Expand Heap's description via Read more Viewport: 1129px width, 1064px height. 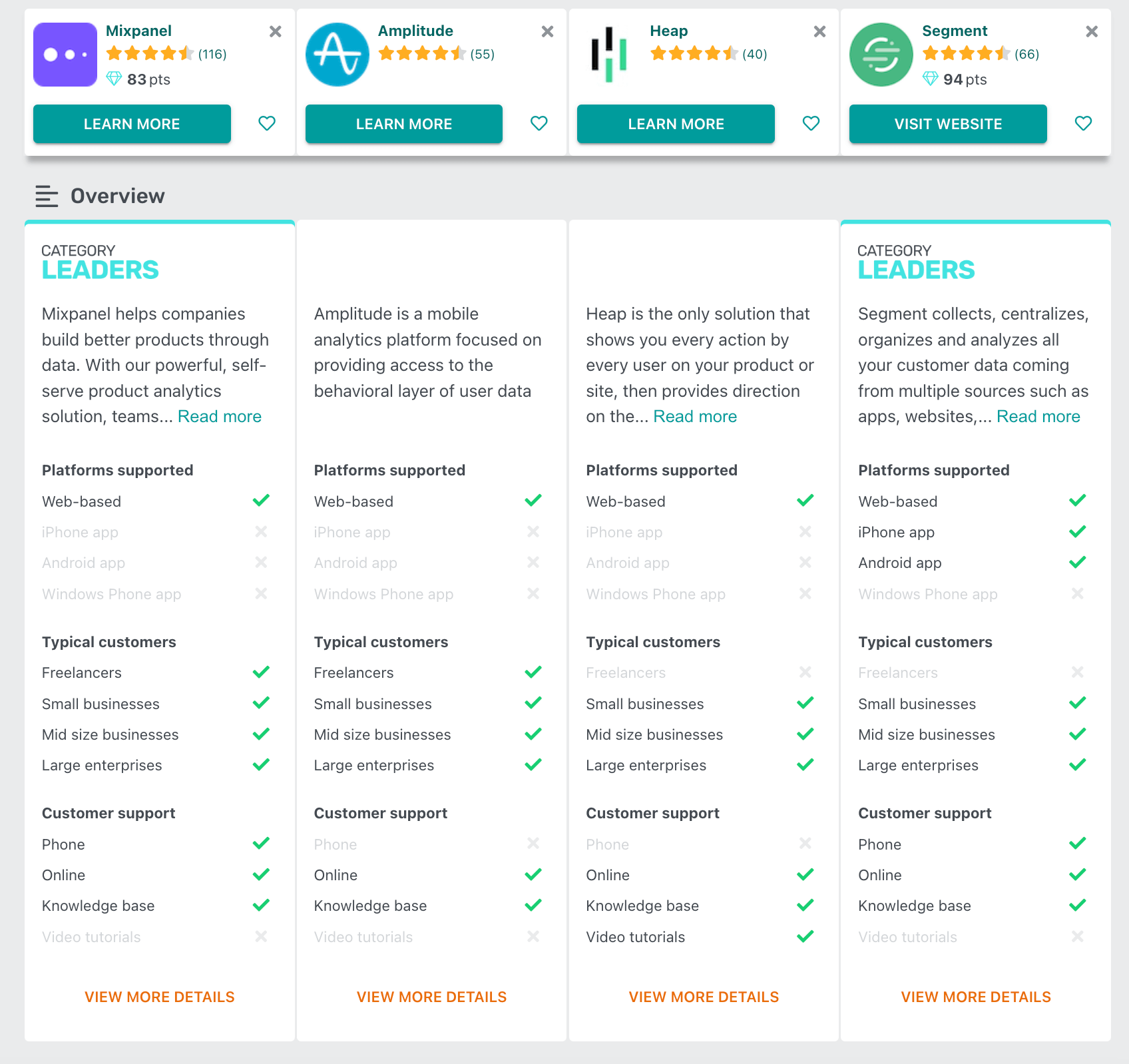pos(695,416)
